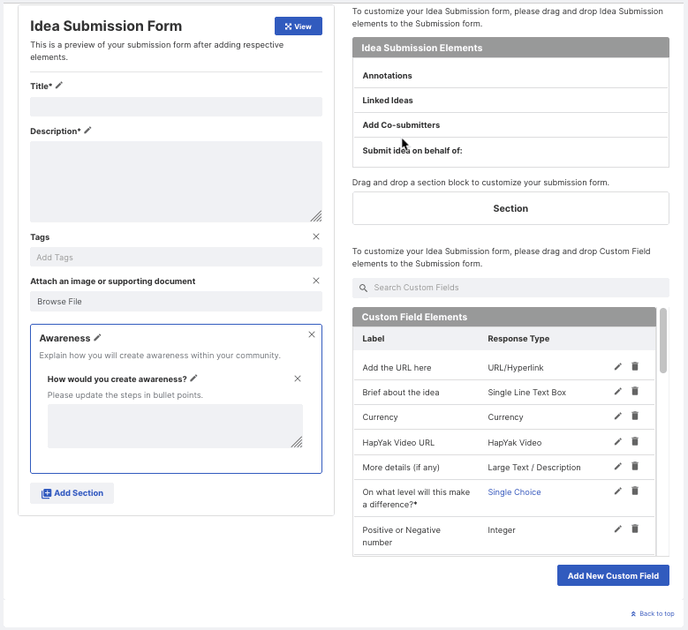
Task: Edit the Awareness section name
Action: [x=97, y=337]
